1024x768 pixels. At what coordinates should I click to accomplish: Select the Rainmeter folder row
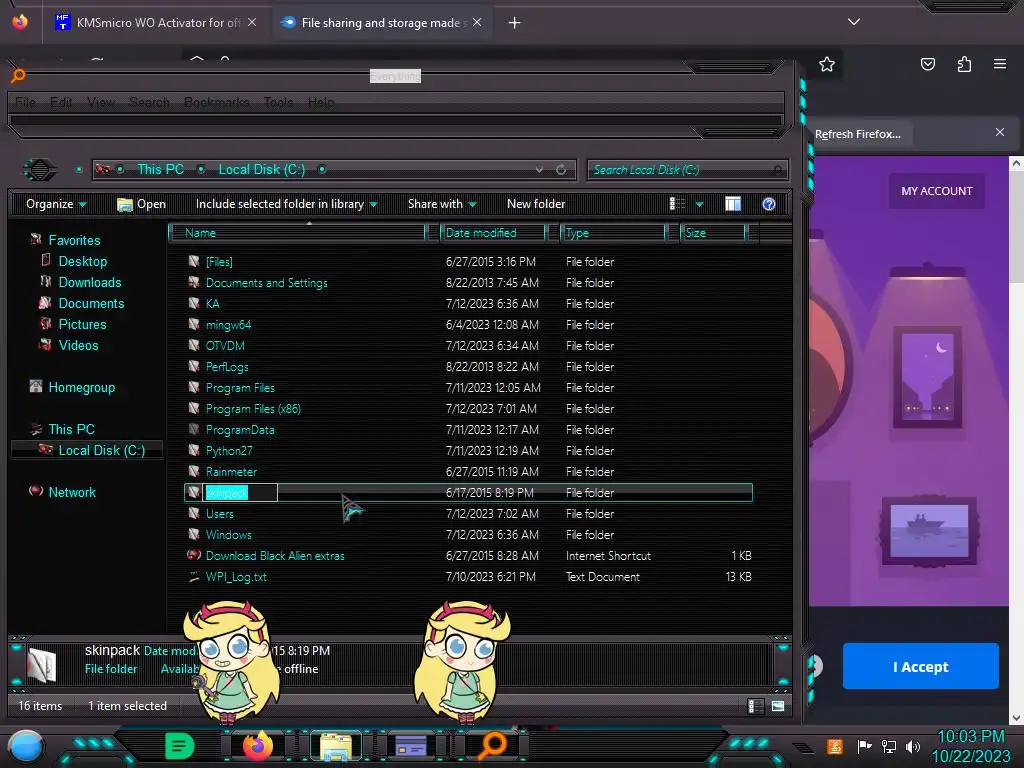[469, 472]
